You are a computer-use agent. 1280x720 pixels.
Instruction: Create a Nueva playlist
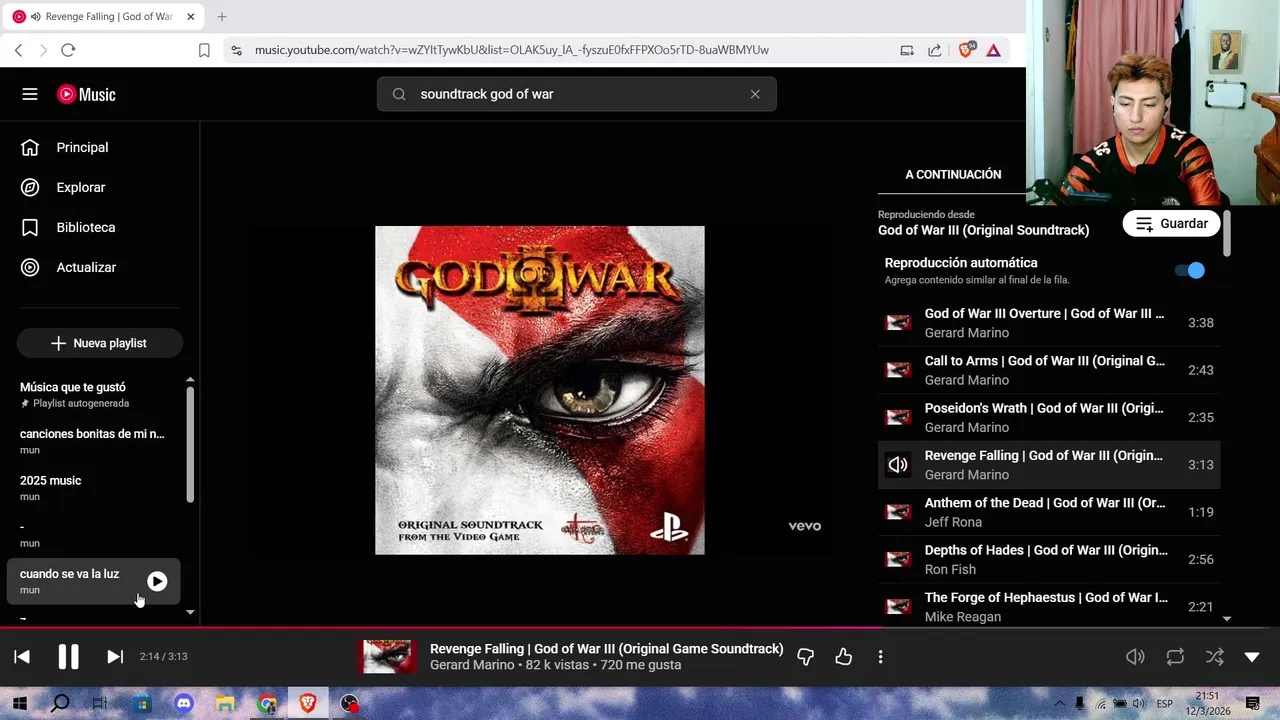[99, 343]
